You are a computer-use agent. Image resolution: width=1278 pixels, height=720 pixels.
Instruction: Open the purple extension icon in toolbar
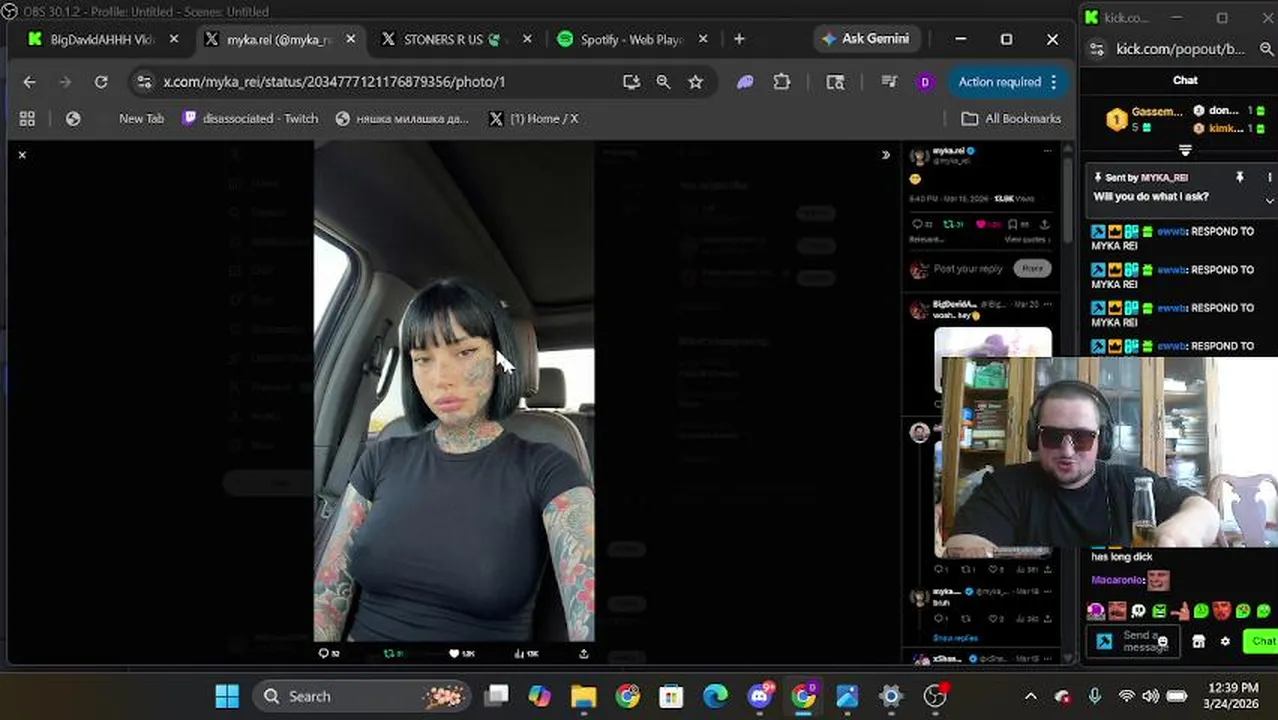[745, 82]
